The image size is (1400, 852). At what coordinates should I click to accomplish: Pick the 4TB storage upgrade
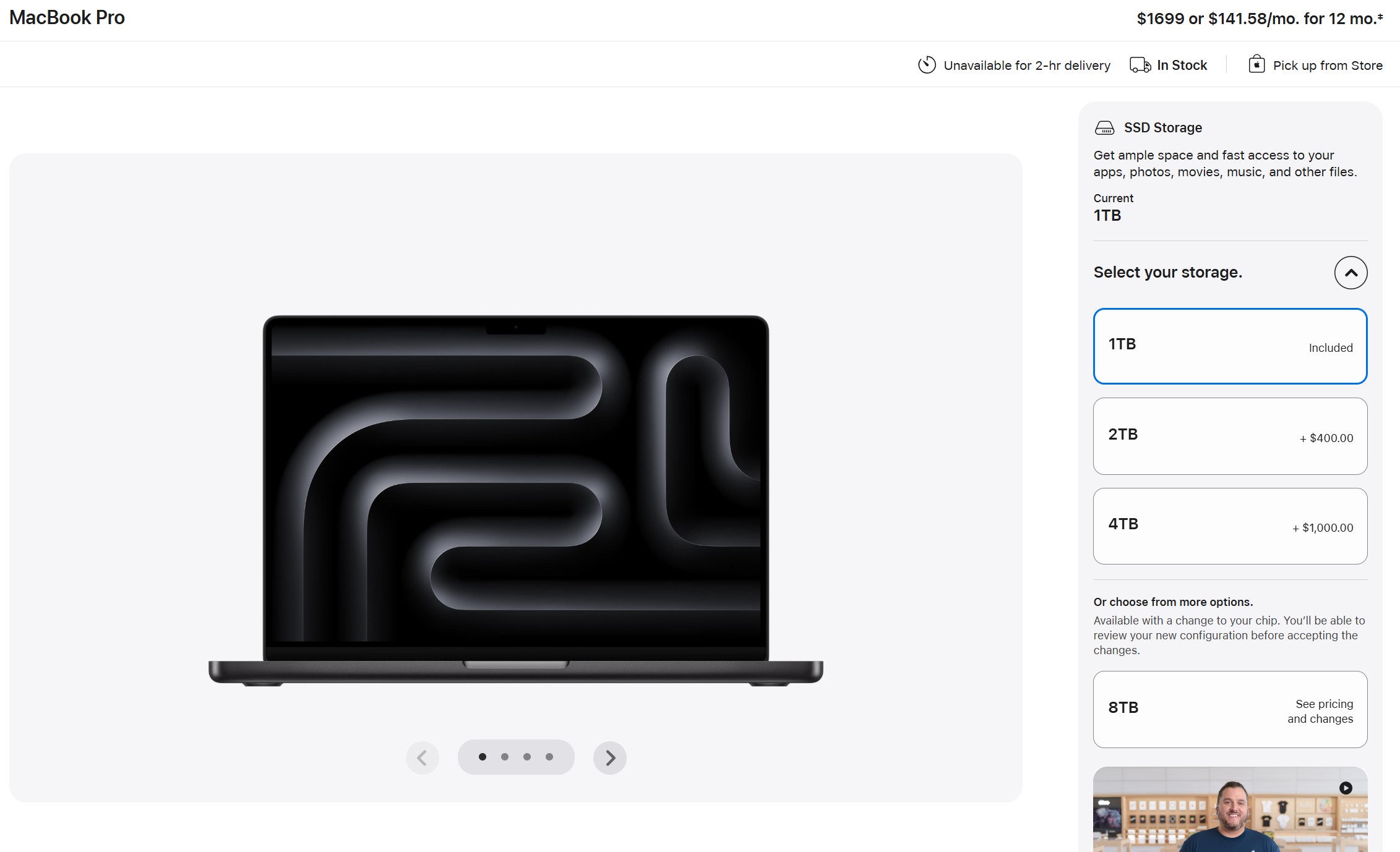point(1230,526)
